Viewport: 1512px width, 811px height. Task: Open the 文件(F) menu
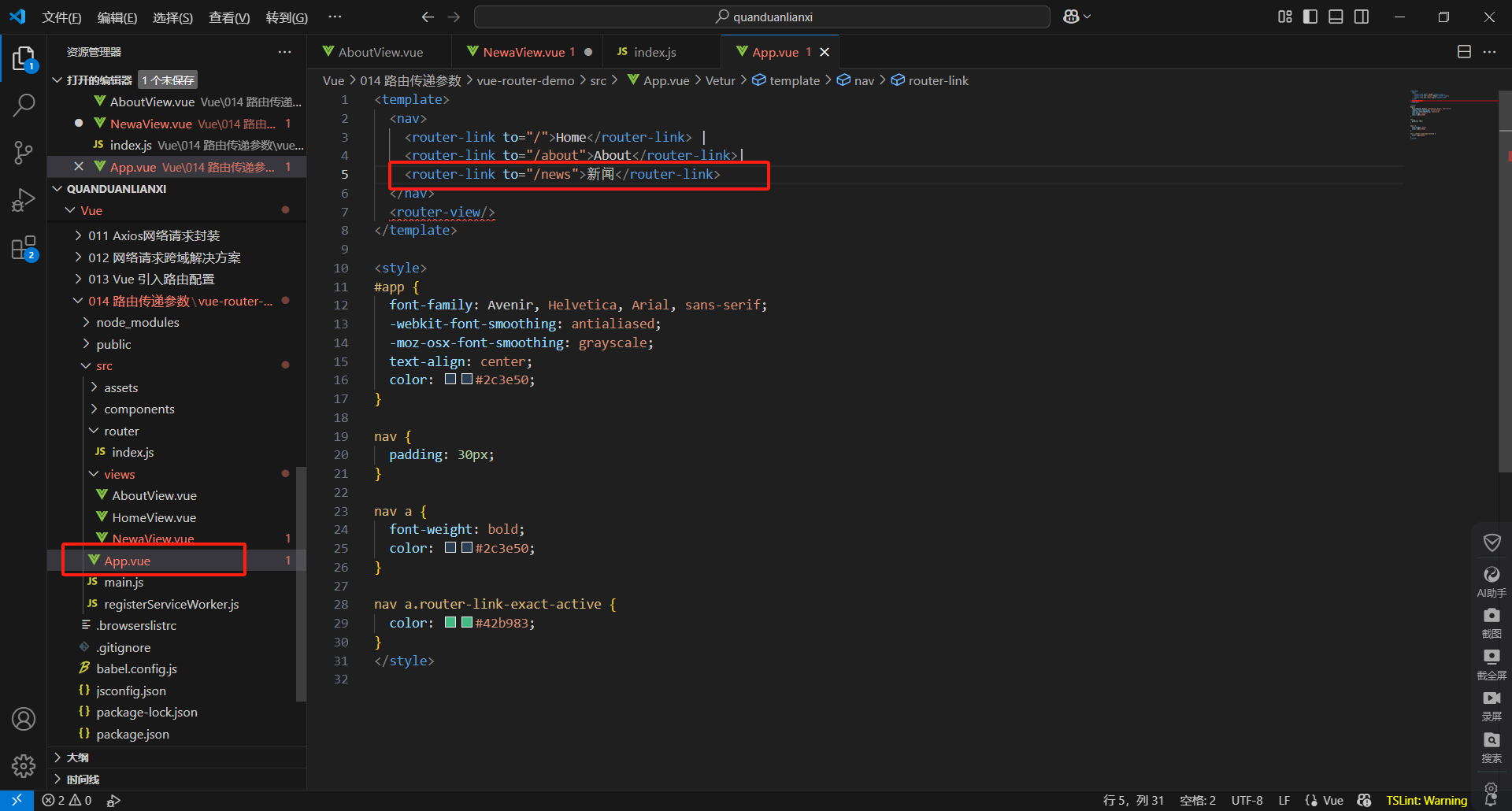point(61,17)
